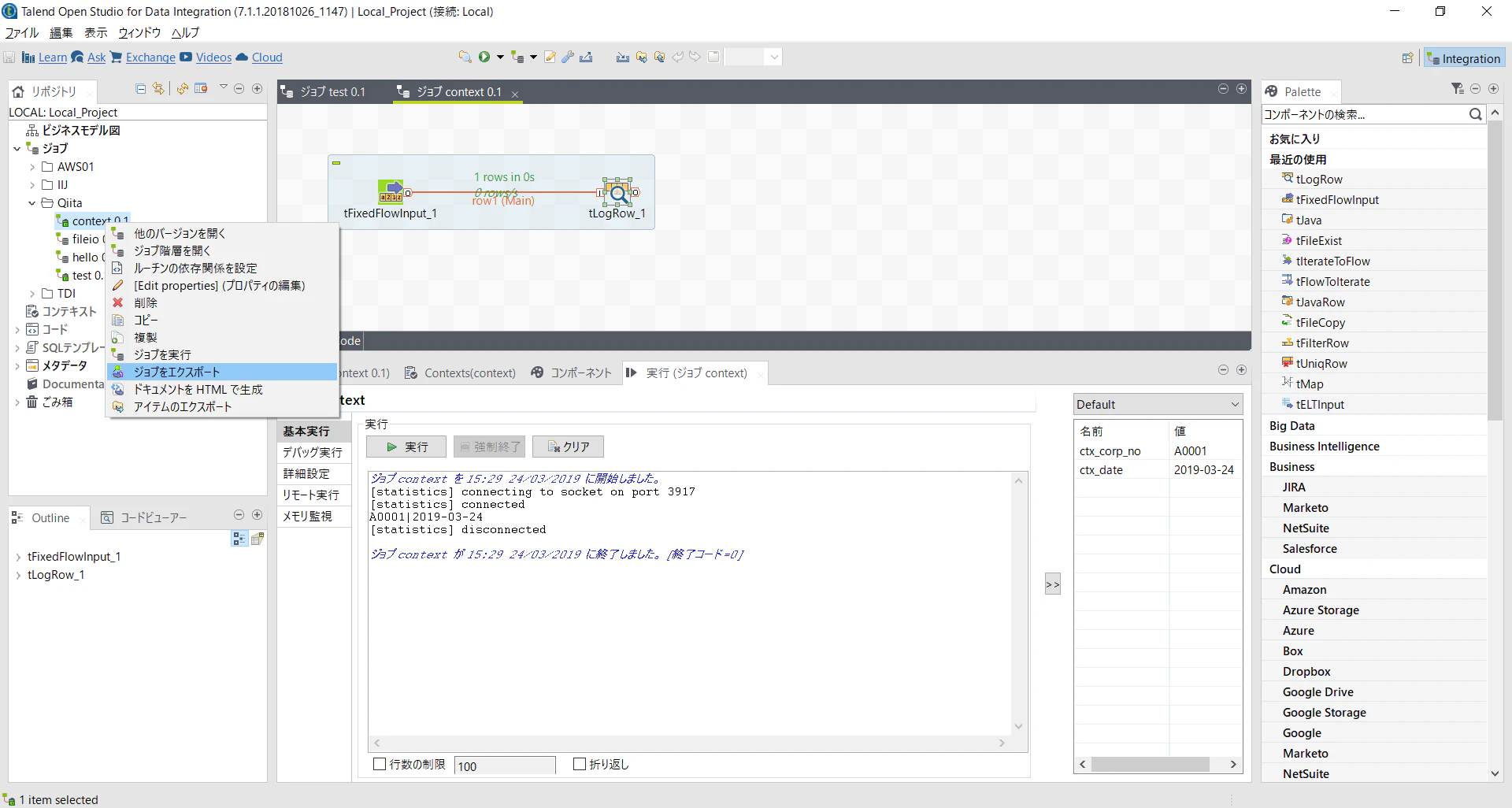Click the context values horizontal scrollbar
1512x808 pixels.
[x=1158, y=764]
